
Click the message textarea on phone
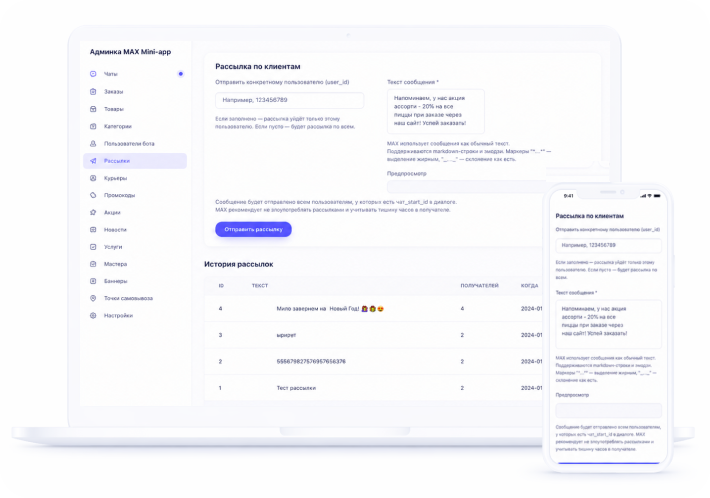tap(608, 324)
